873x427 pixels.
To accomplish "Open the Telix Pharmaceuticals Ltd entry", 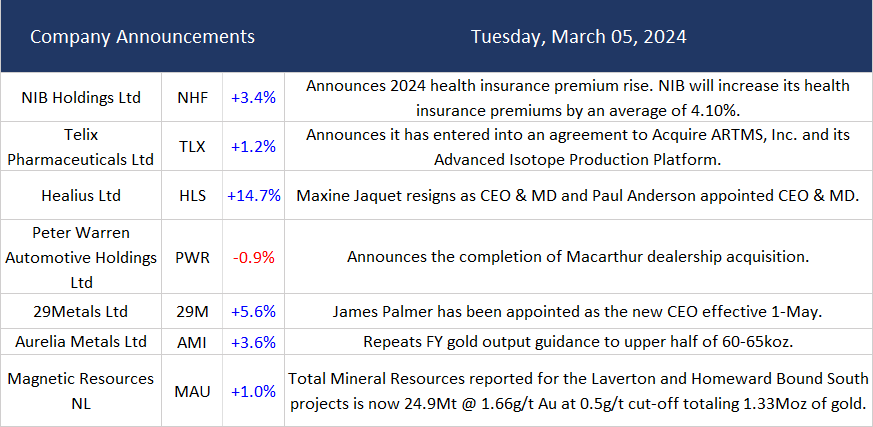I will pyautogui.click(x=81, y=146).
